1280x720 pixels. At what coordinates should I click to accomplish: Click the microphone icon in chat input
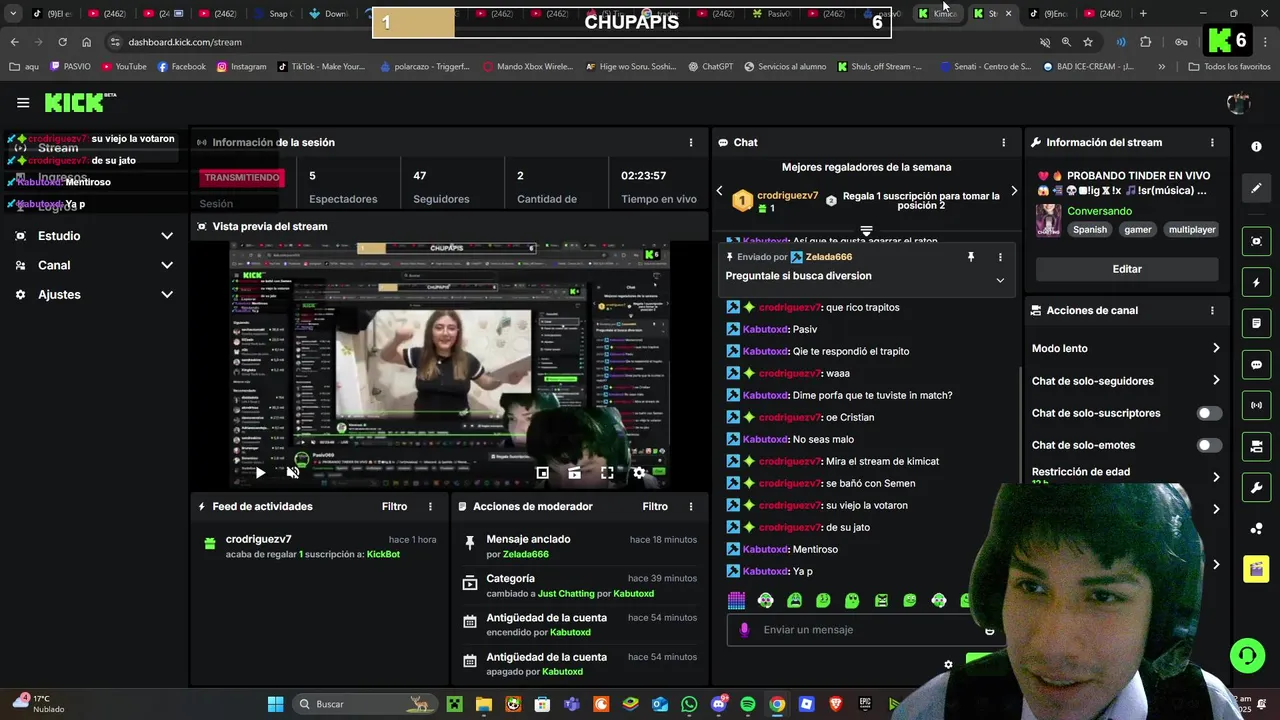(x=744, y=630)
